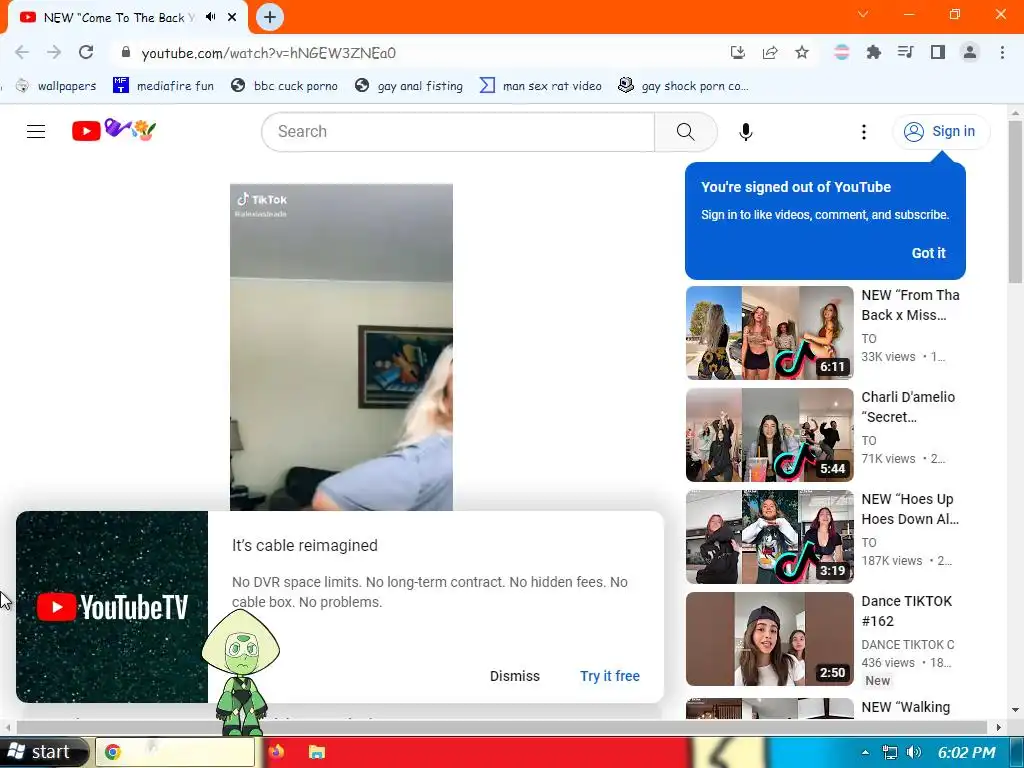Click the striped extension icon in toolbar
Image resolution: width=1024 pixels, height=768 pixels.
(842, 52)
